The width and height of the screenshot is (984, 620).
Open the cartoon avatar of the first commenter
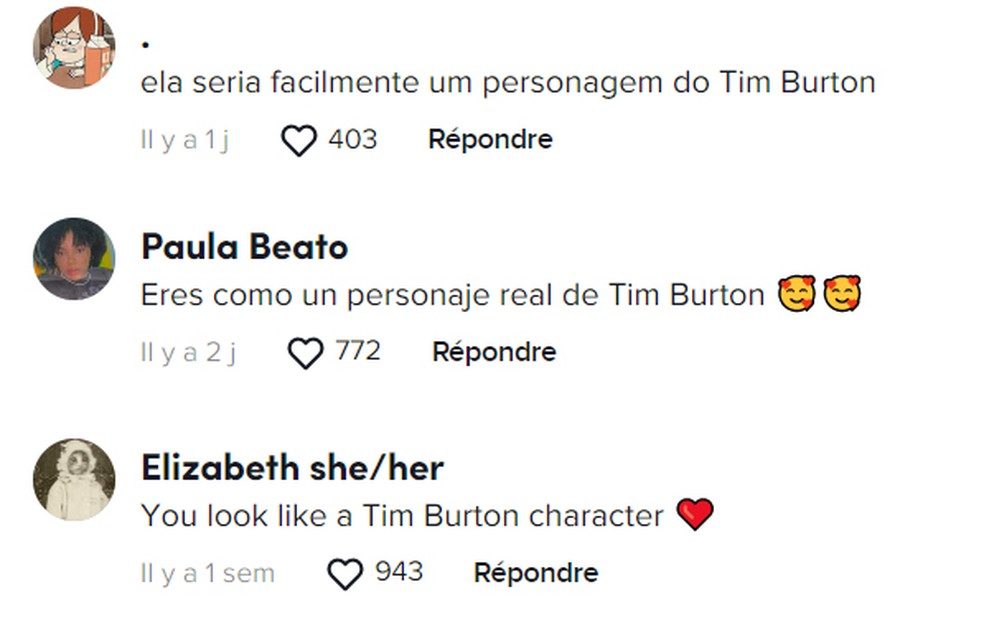click(x=74, y=48)
